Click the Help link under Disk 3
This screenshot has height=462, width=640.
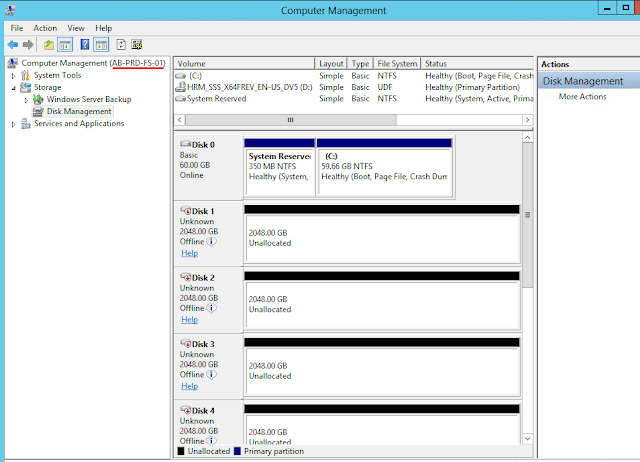[189, 386]
